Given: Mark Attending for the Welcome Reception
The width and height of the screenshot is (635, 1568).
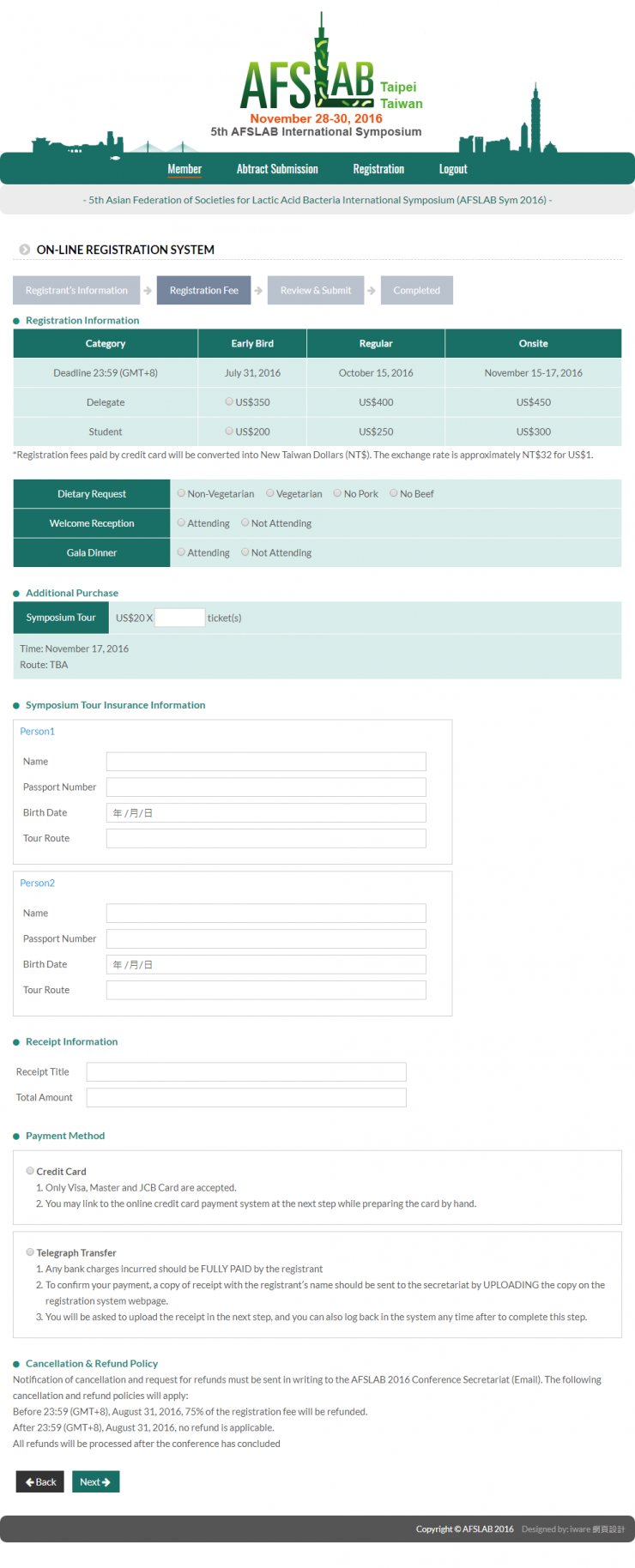Looking at the screenshot, I should 181,522.
